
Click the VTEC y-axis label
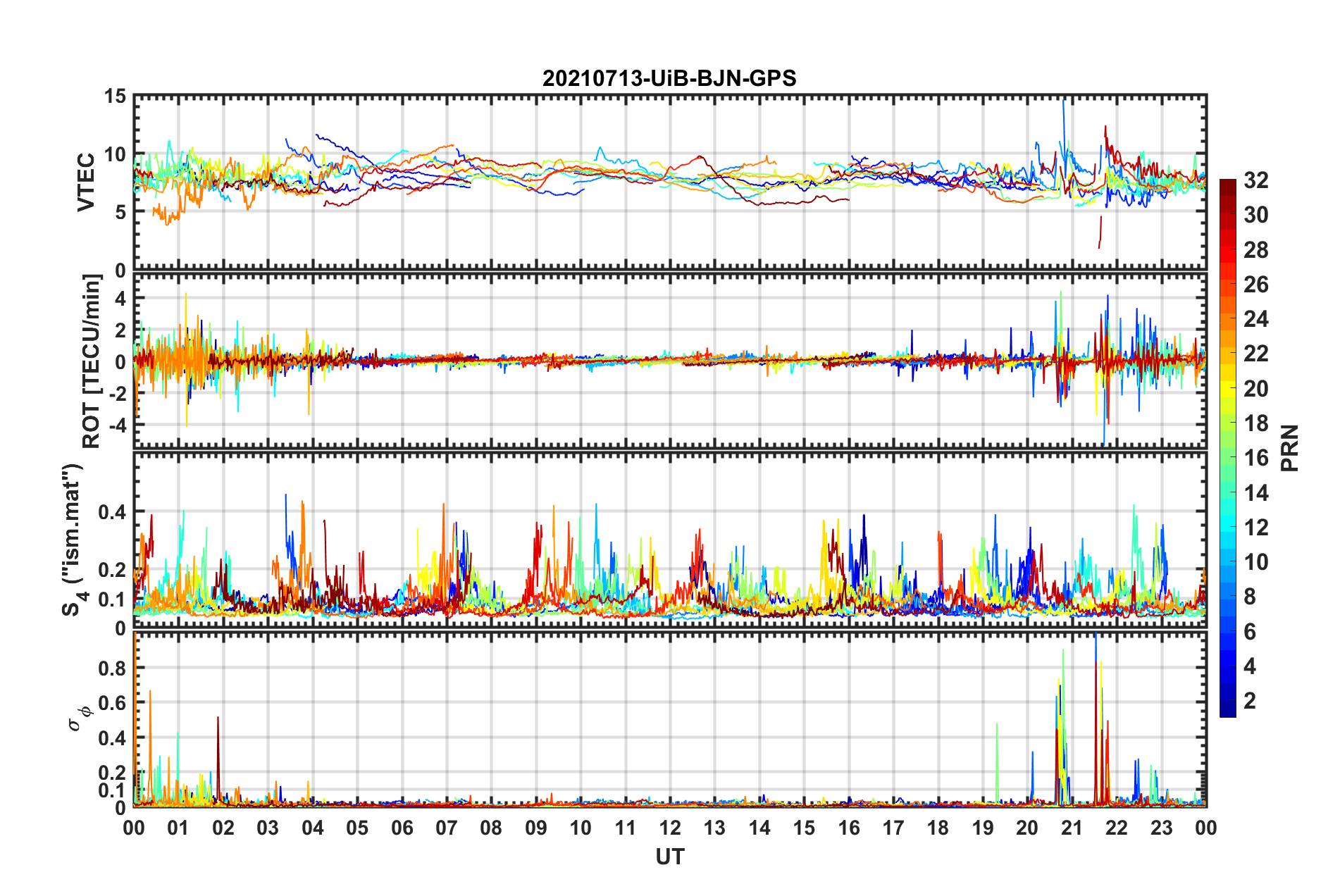pyautogui.click(x=86, y=182)
